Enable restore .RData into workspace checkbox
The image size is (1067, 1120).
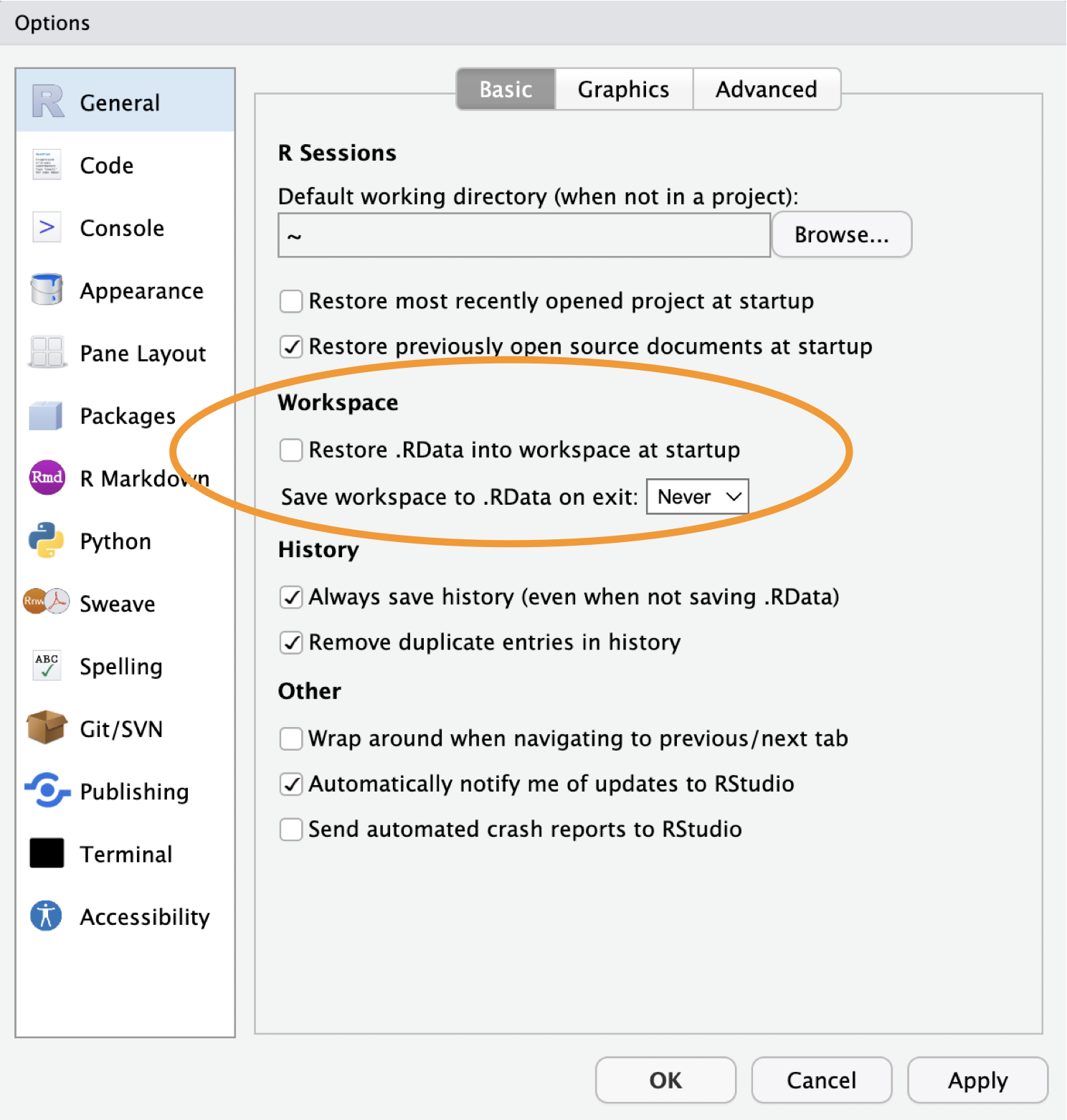click(291, 450)
